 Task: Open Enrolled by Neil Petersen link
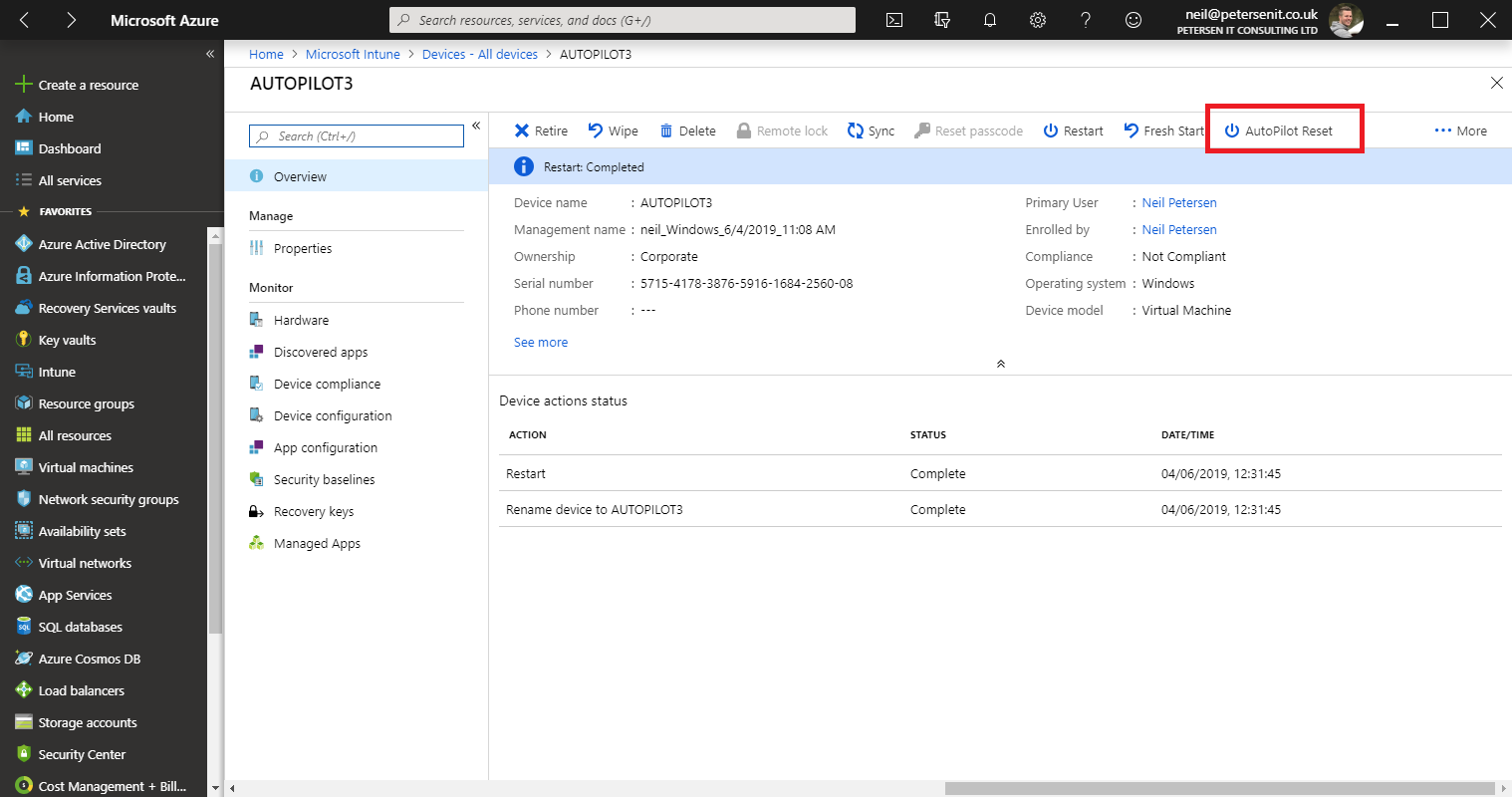click(x=1179, y=229)
